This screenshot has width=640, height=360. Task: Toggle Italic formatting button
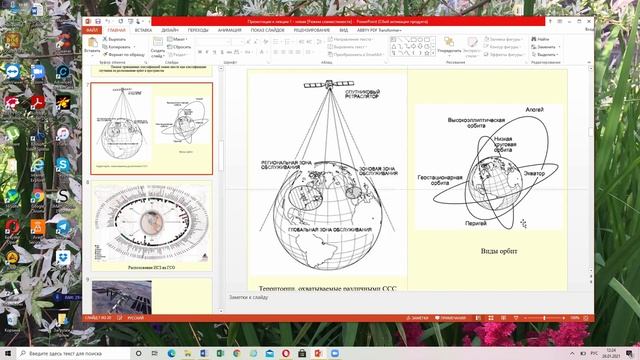[207, 52]
